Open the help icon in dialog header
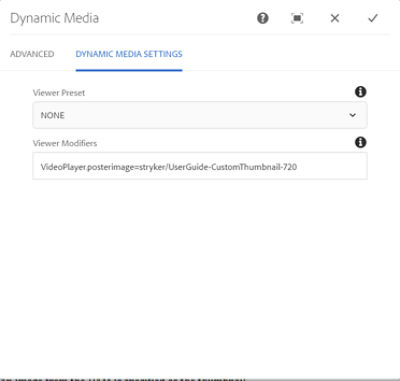400x381 pixels. click(263, 18)
